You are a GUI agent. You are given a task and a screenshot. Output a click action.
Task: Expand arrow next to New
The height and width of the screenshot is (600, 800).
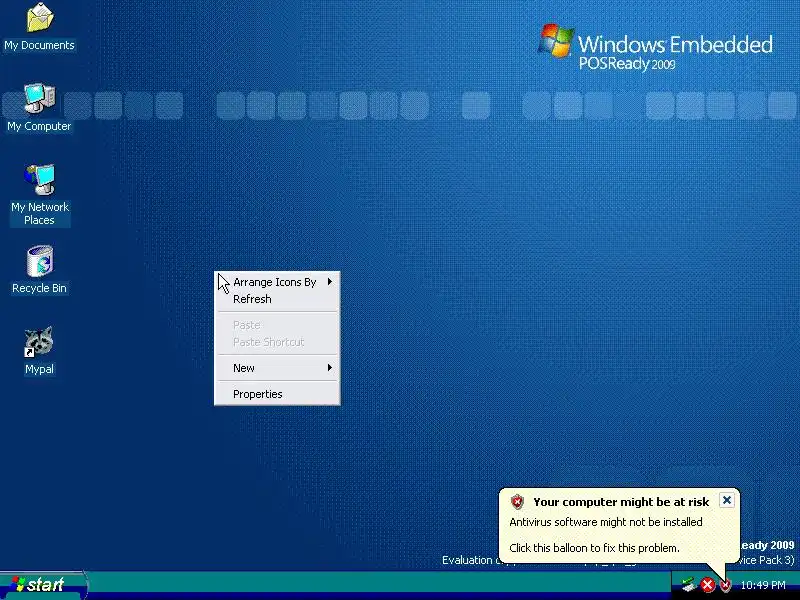tap(330, 367)
